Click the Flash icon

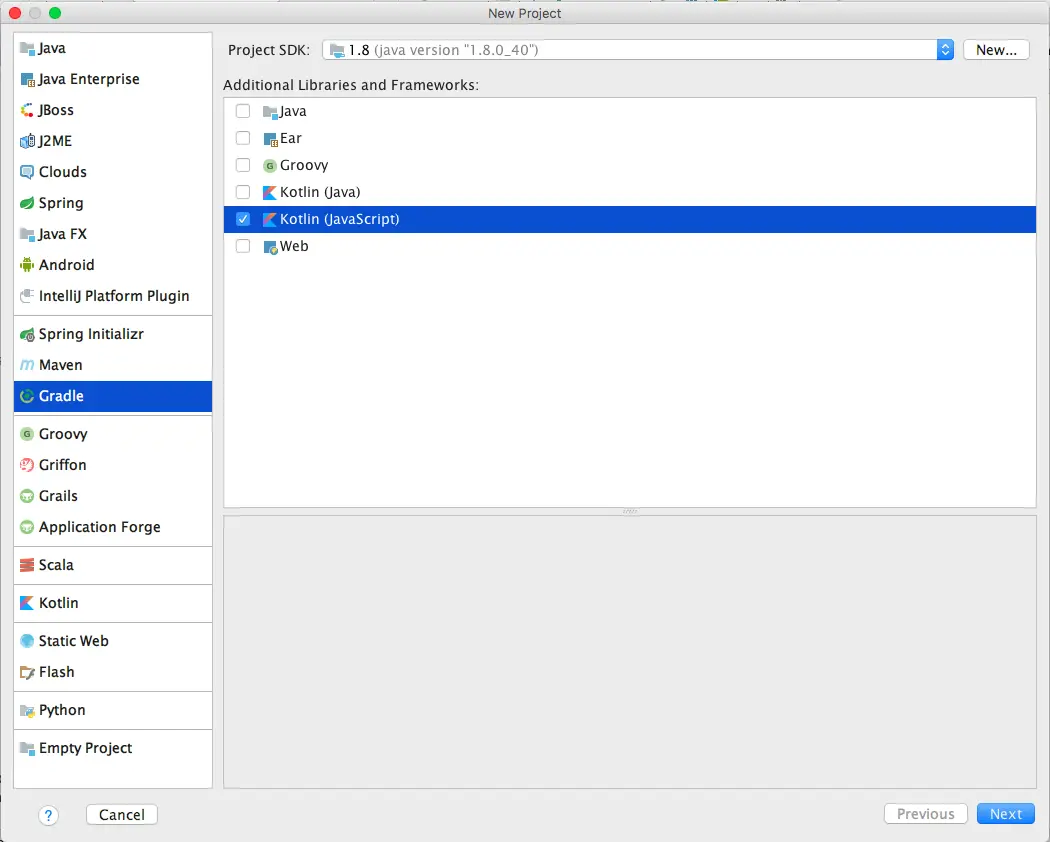[x=27, y=673]
